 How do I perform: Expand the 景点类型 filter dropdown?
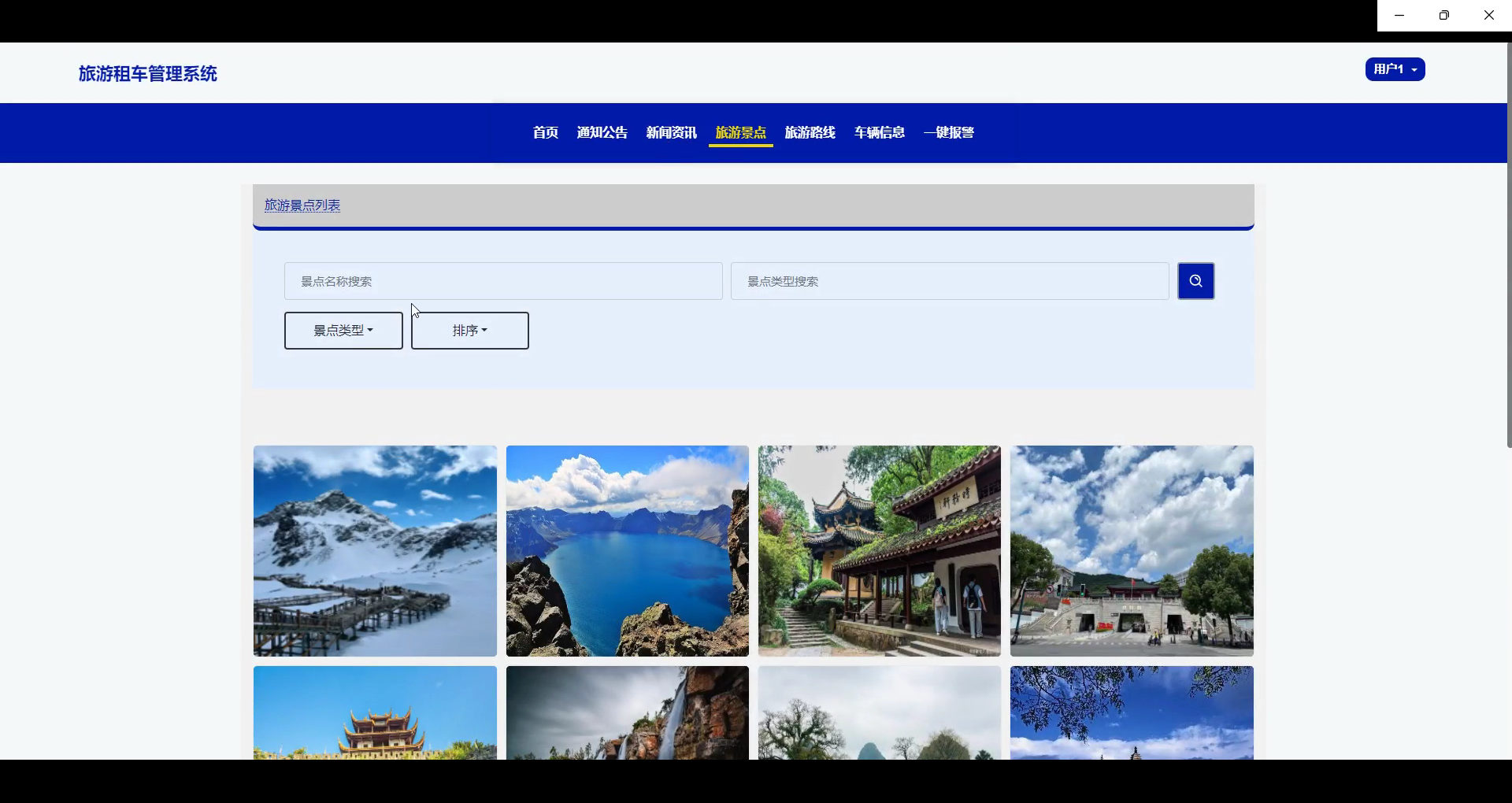pos(343,331)
